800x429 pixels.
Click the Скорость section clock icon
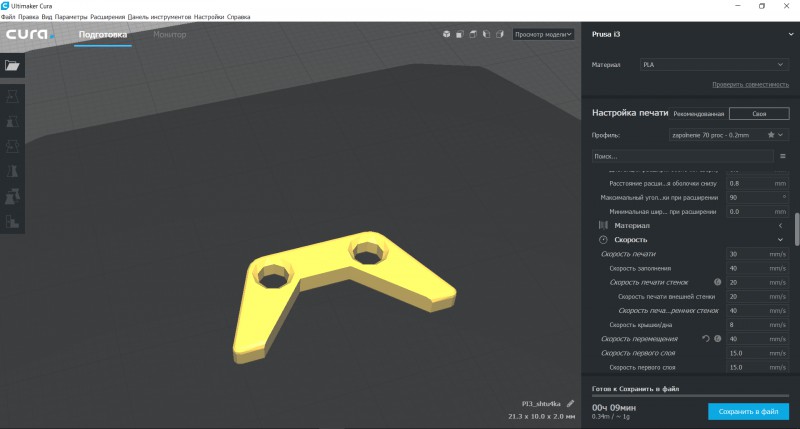[x=603, y=240]
